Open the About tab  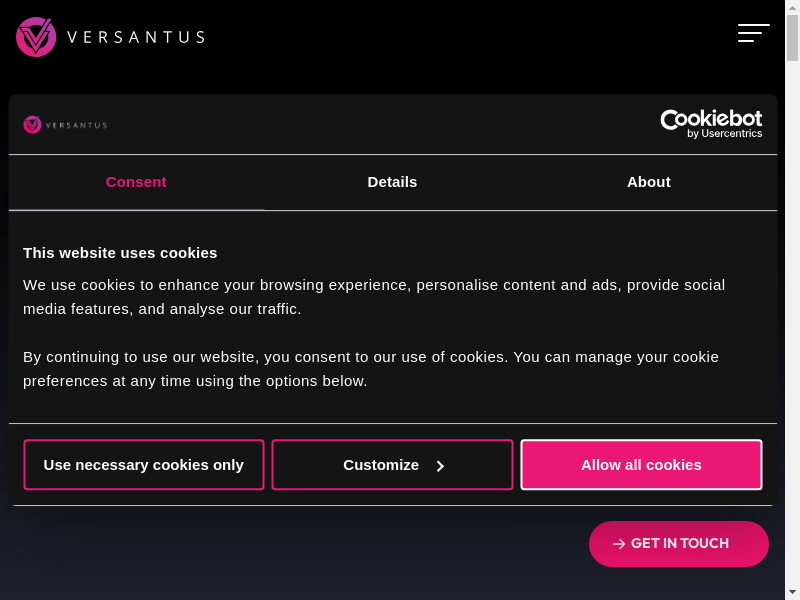click(648, 182)
